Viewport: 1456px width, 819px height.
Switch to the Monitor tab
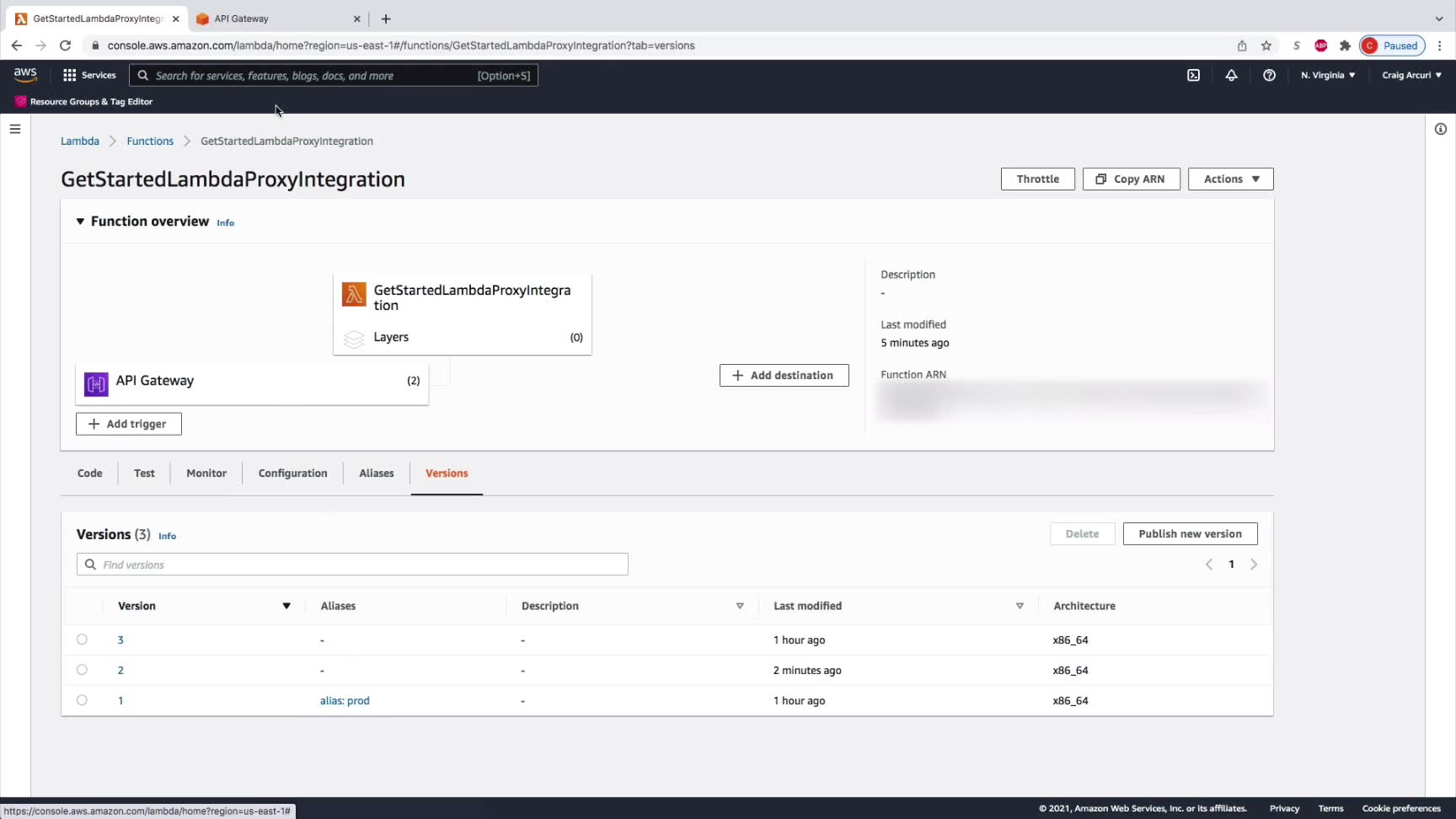(x=206, y=474)
